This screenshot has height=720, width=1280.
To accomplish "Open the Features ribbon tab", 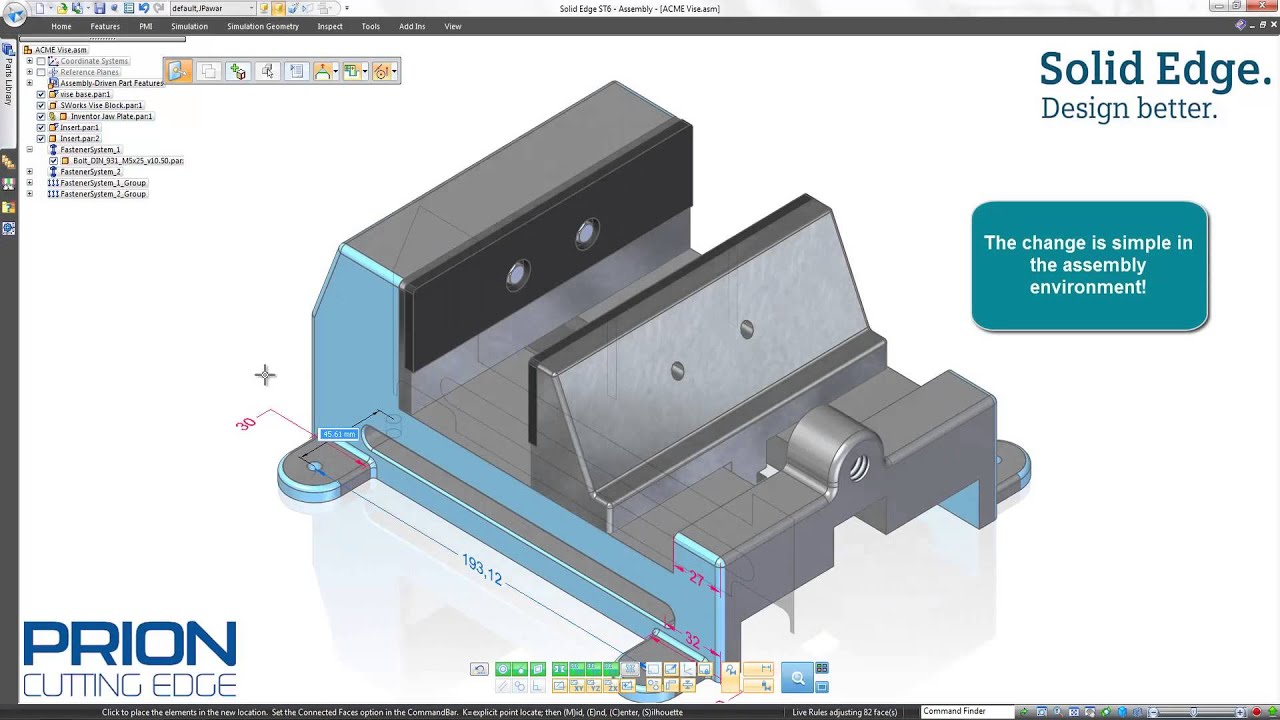I will coord(105,27).
